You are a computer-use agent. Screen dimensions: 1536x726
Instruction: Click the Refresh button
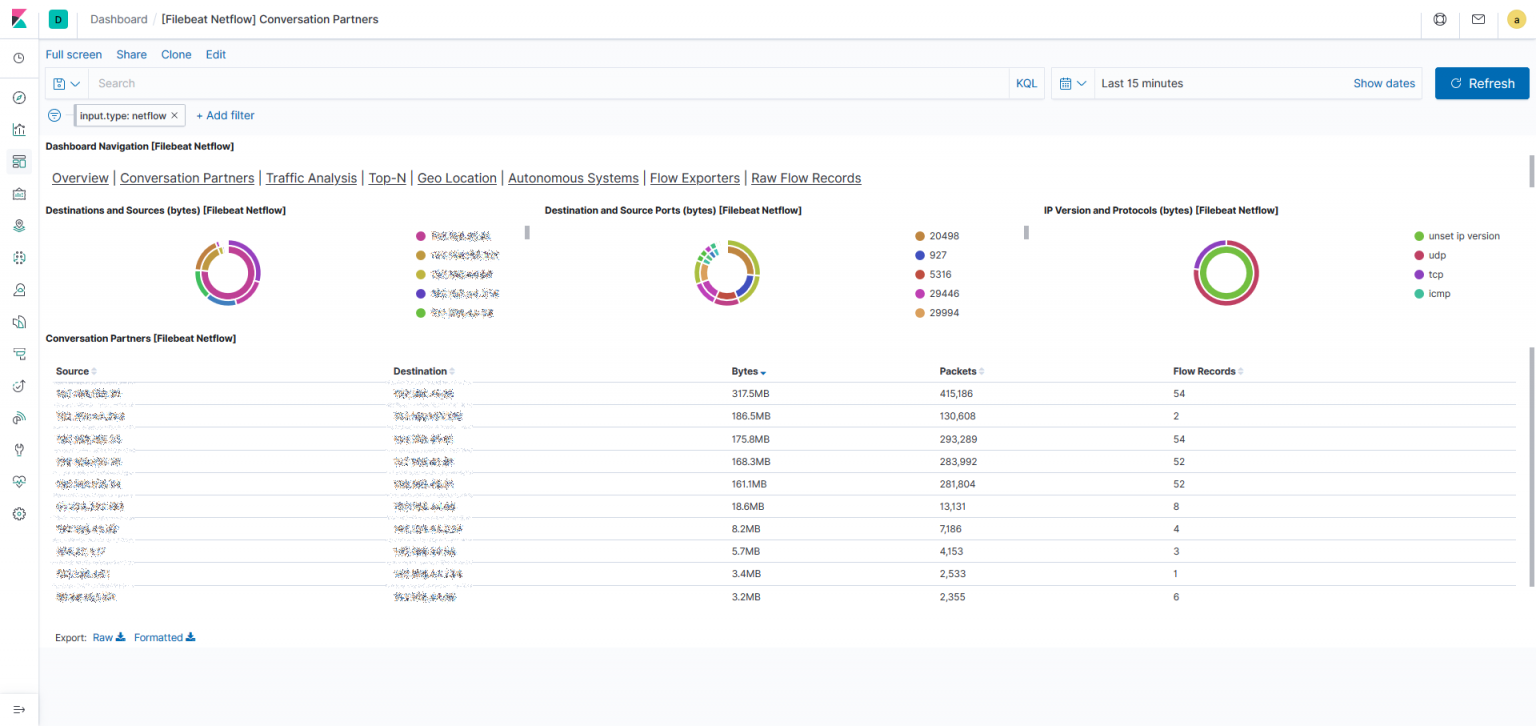click(1481, 84)
